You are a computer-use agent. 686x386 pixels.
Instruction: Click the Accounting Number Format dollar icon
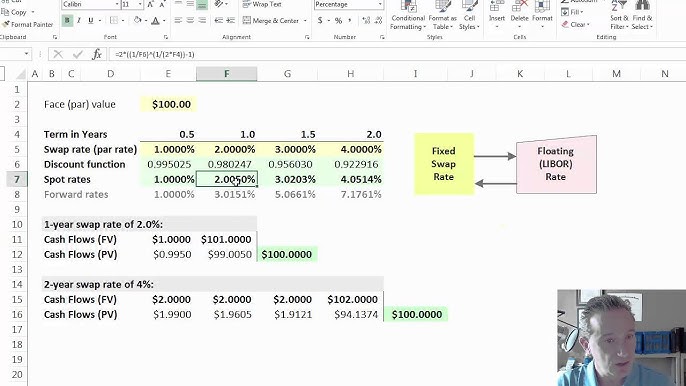[x=320, y=21]
